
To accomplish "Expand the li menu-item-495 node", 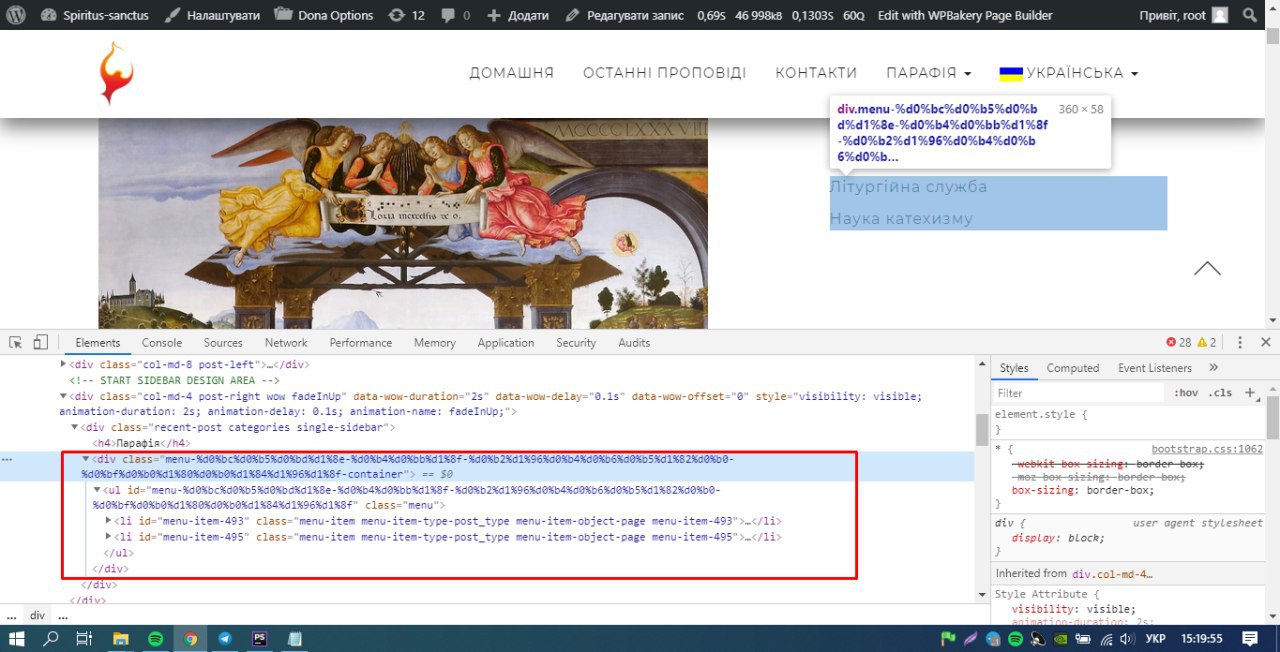I will click(x=109, y=537).
